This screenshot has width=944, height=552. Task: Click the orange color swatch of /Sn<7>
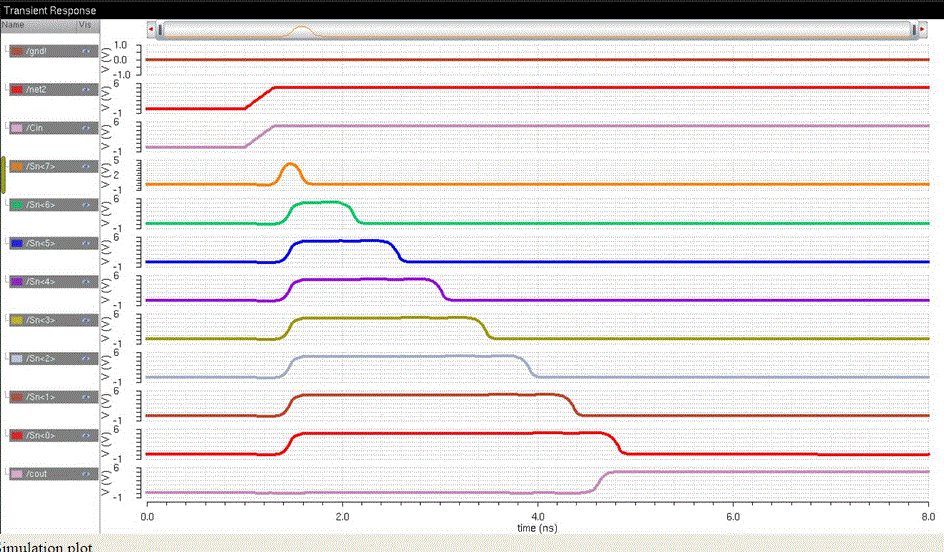tap(17, 167)
